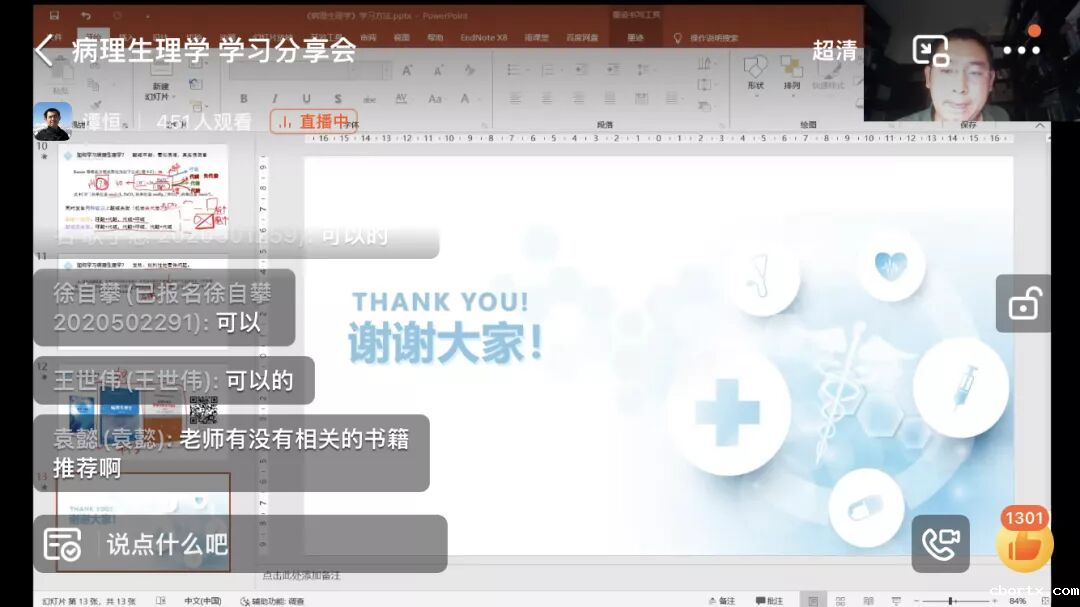Start a video call link-up request
Viewport: 1080px width, 607px height.
pyautogui.click(x=940, y=544)
